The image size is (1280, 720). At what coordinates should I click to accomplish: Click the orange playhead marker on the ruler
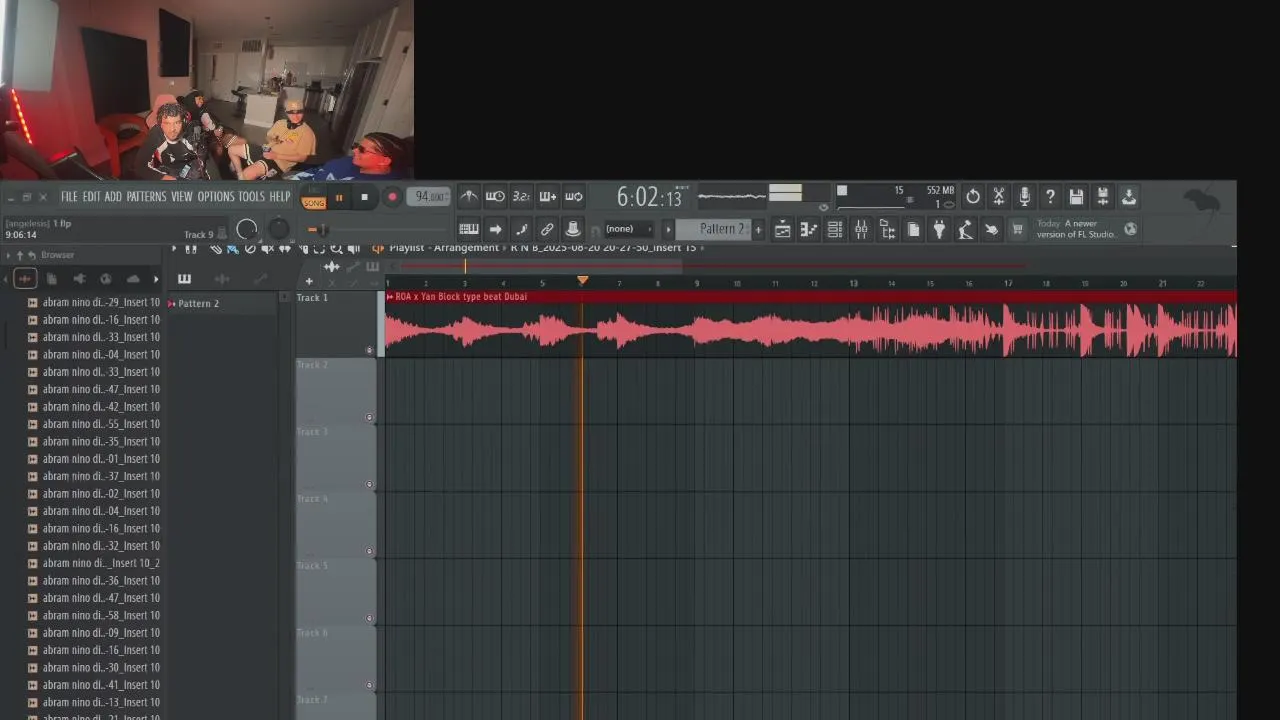pos(582,280)
